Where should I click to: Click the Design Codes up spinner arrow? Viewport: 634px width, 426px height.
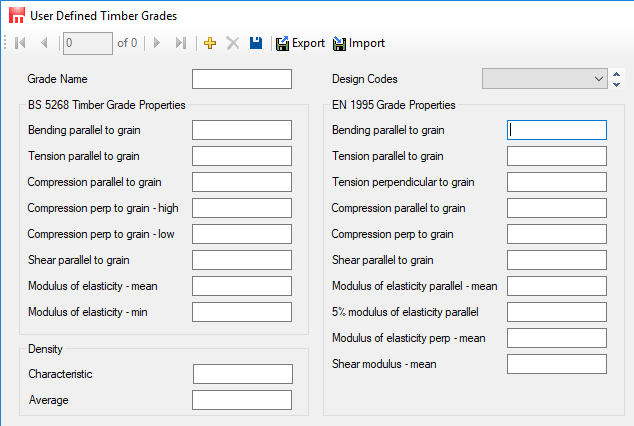(617, 74)
